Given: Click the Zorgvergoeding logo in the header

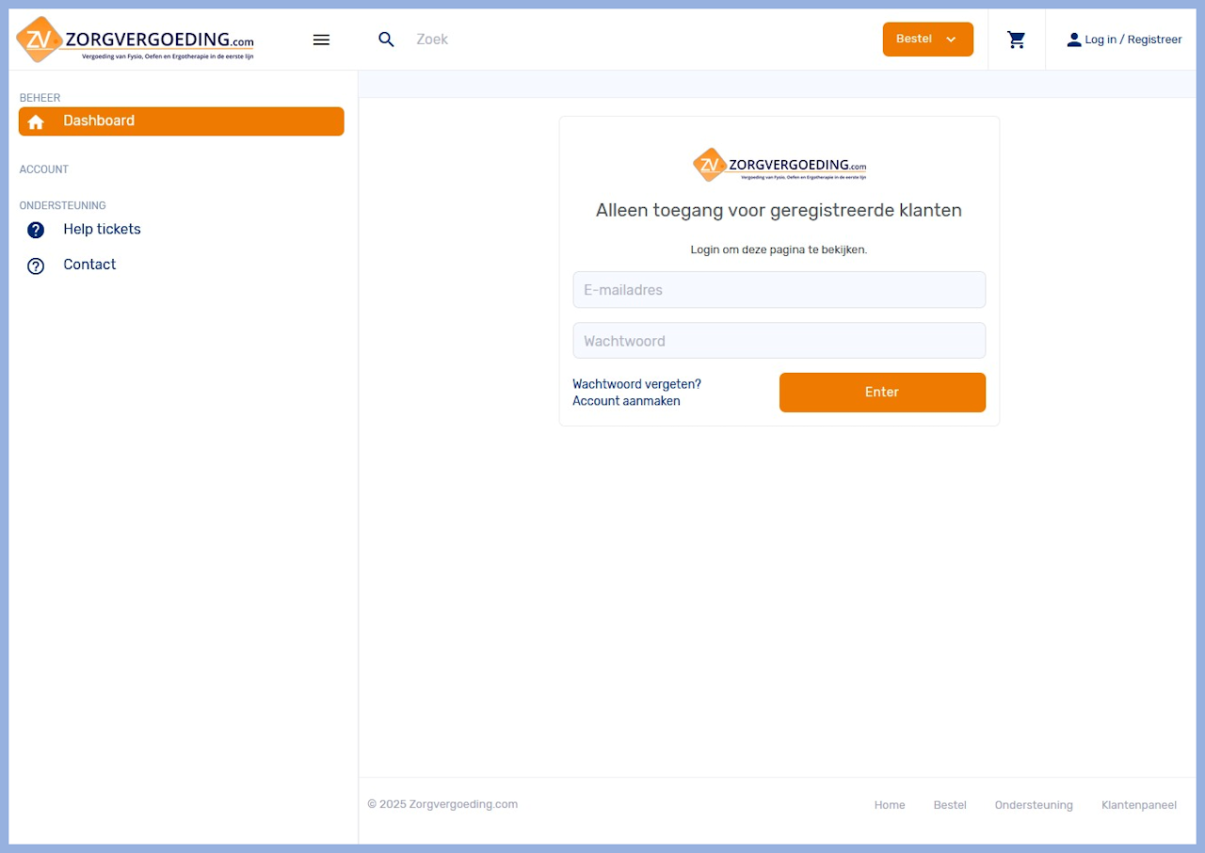Looking at the screenshot, I should pos(135,40).
